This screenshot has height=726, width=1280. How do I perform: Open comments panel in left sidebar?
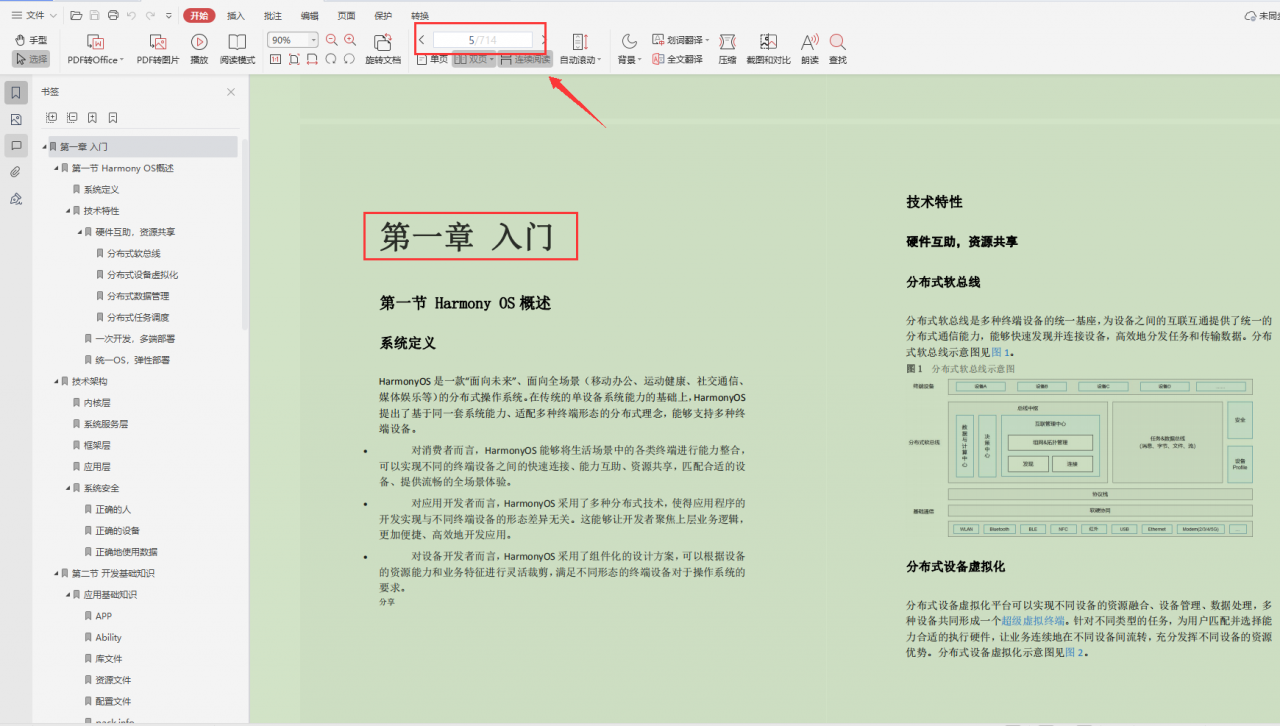click(16, 146)
